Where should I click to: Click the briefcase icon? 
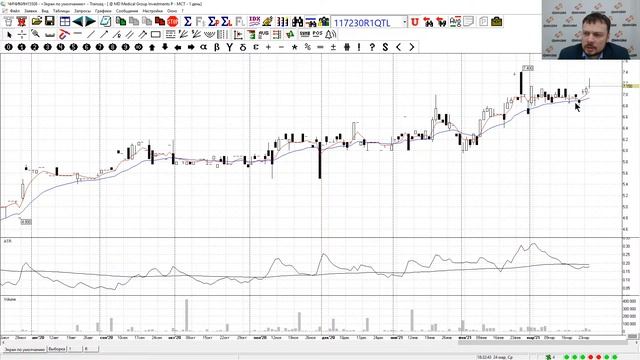(x=496, y=22)
